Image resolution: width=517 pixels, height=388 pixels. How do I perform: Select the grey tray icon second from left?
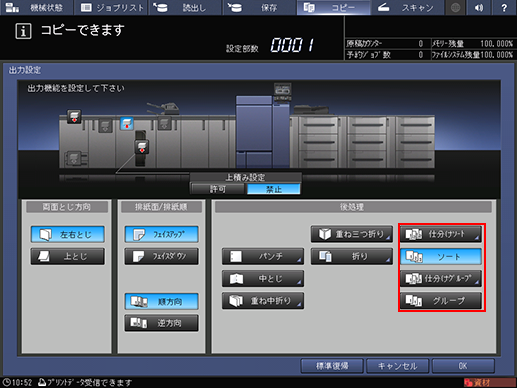click(x=105, y=126)
